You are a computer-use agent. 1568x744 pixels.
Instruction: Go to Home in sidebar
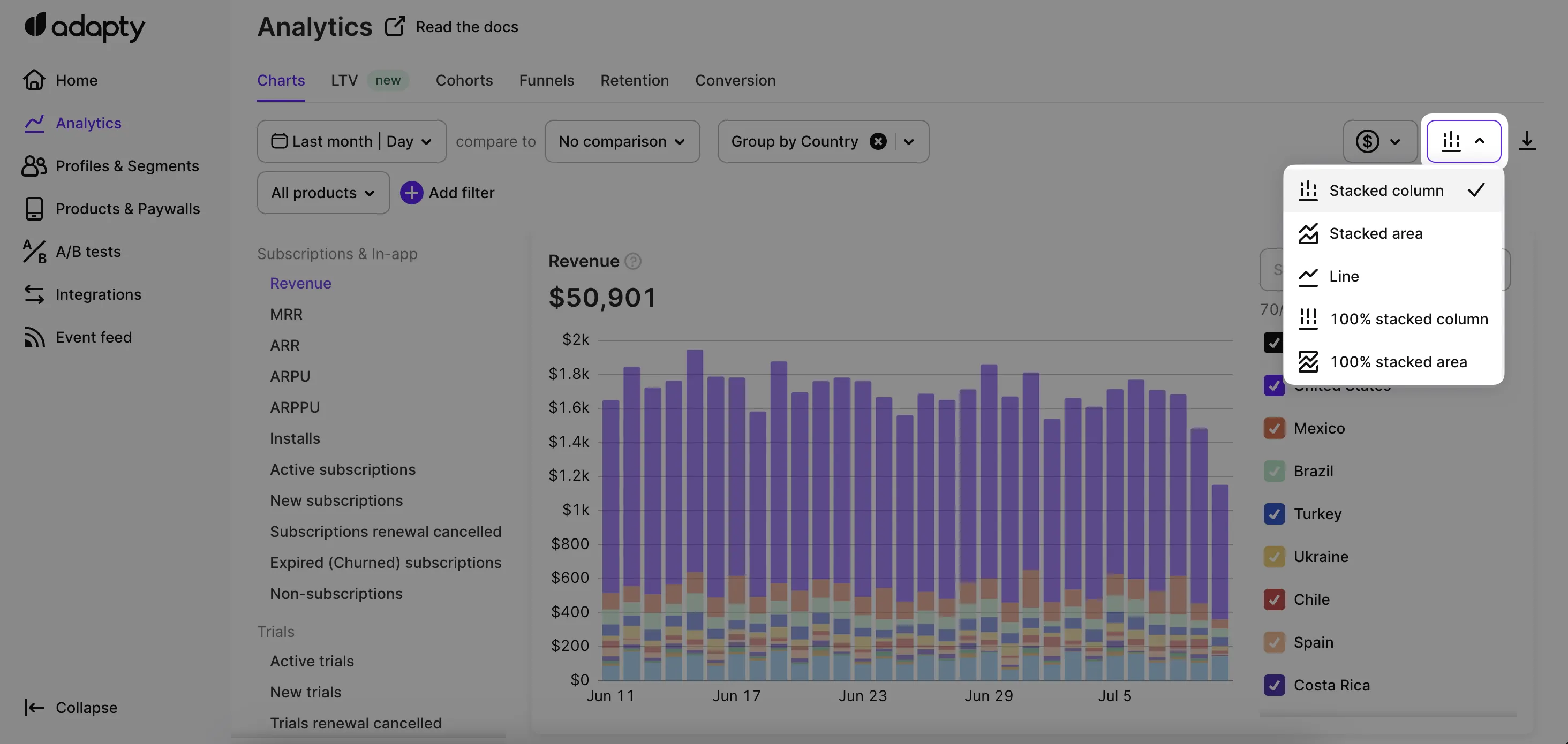[x=76, y=80]
